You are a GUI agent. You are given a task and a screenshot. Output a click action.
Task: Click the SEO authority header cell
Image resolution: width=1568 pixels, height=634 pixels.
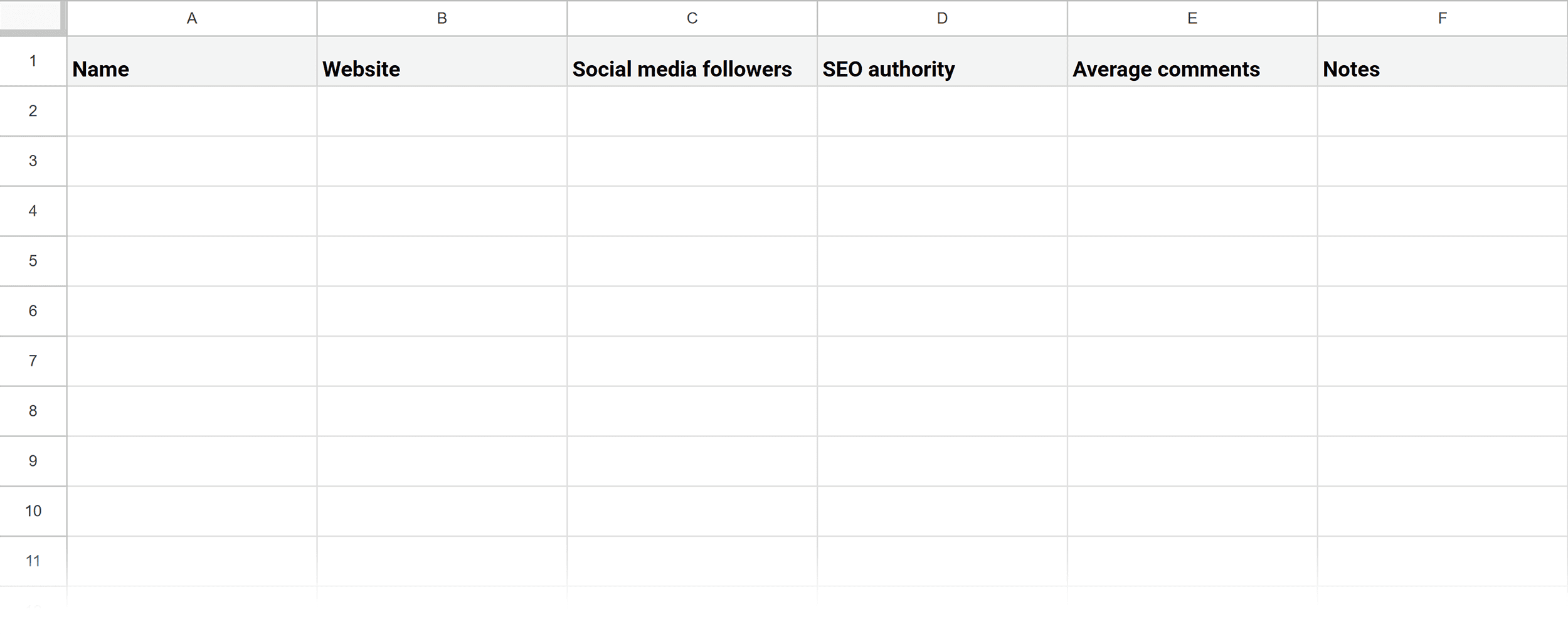[x=941, y=69]
